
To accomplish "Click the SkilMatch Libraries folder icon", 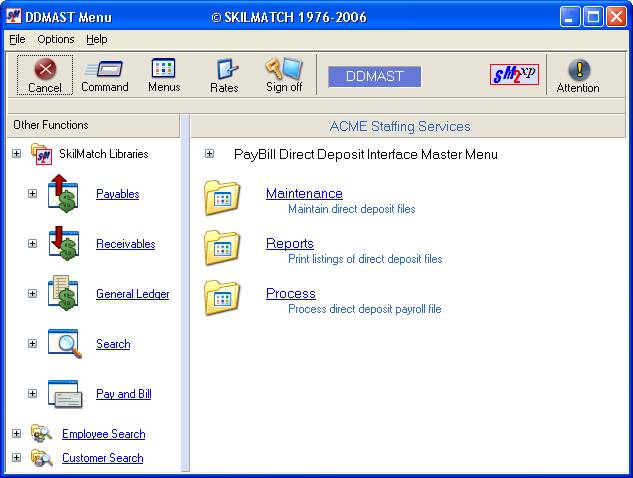I will point(42,154).
